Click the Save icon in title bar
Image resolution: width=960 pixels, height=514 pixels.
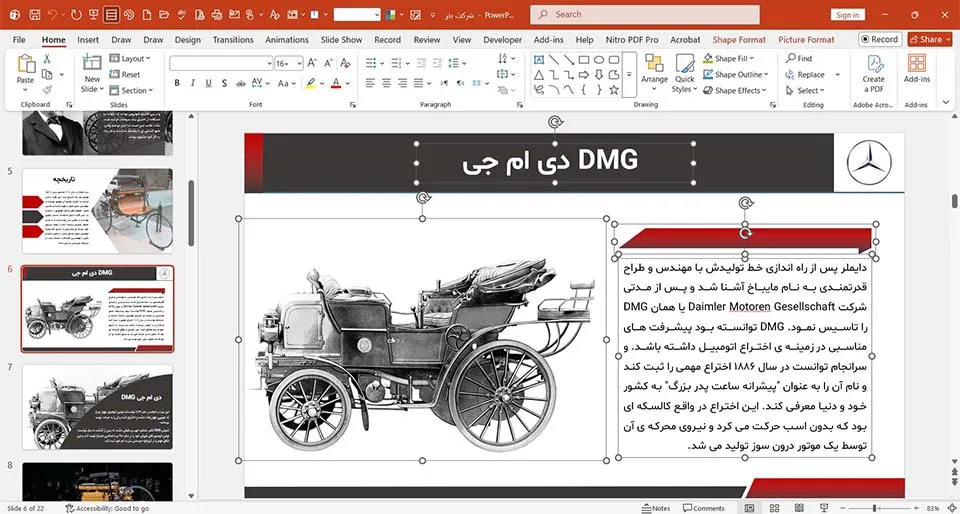(35, 15)
